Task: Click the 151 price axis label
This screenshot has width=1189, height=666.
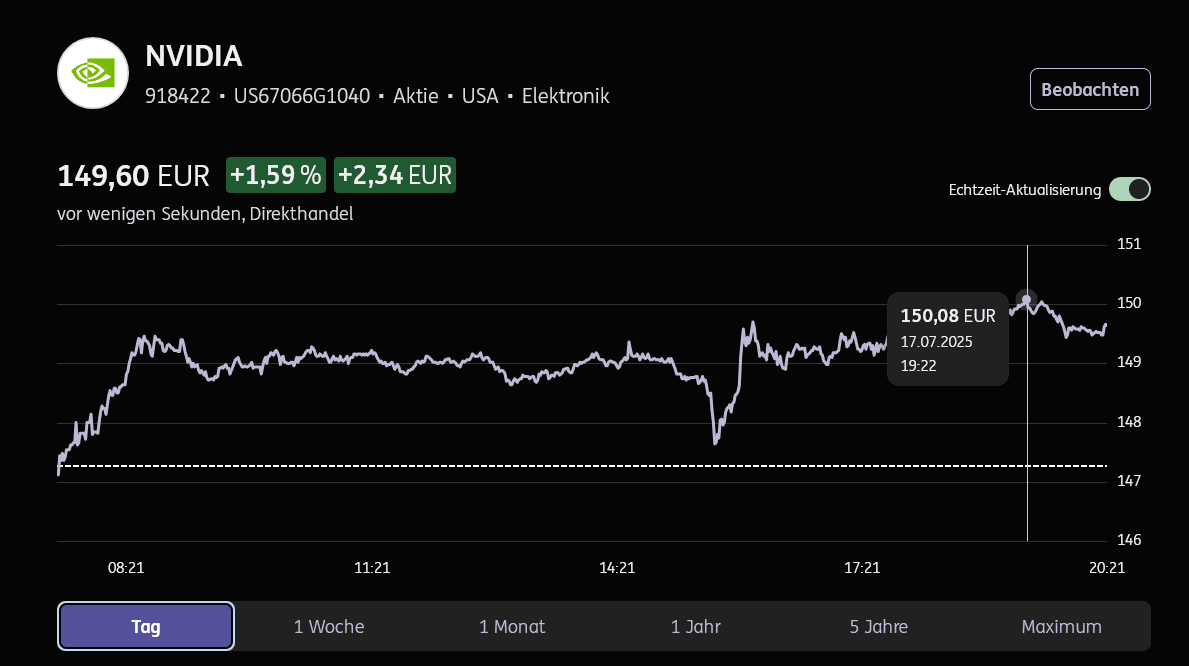Action: pos(1129,243)
